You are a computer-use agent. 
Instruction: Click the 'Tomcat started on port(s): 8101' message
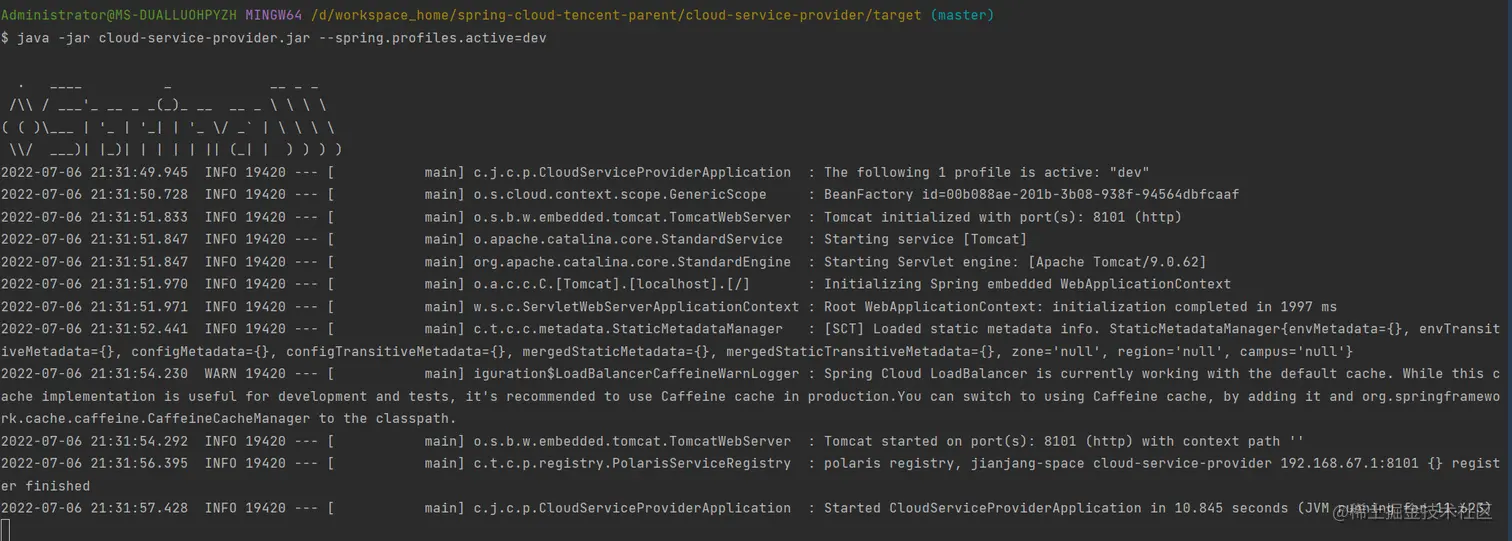(1065, 441)
